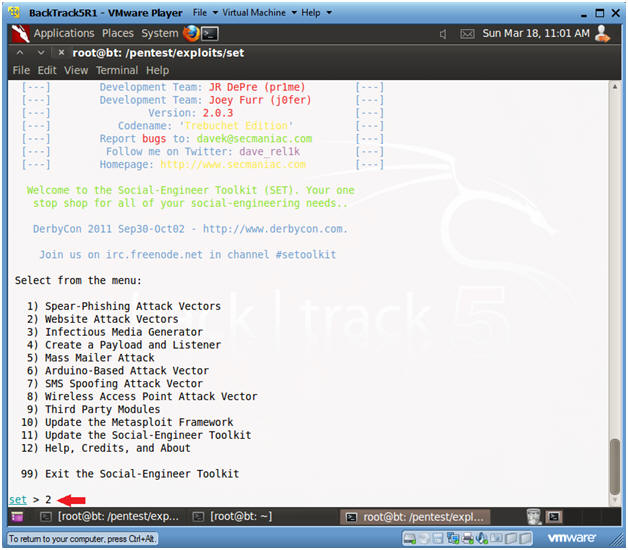Click the Version: 2.0.3 text

(191, 113)
